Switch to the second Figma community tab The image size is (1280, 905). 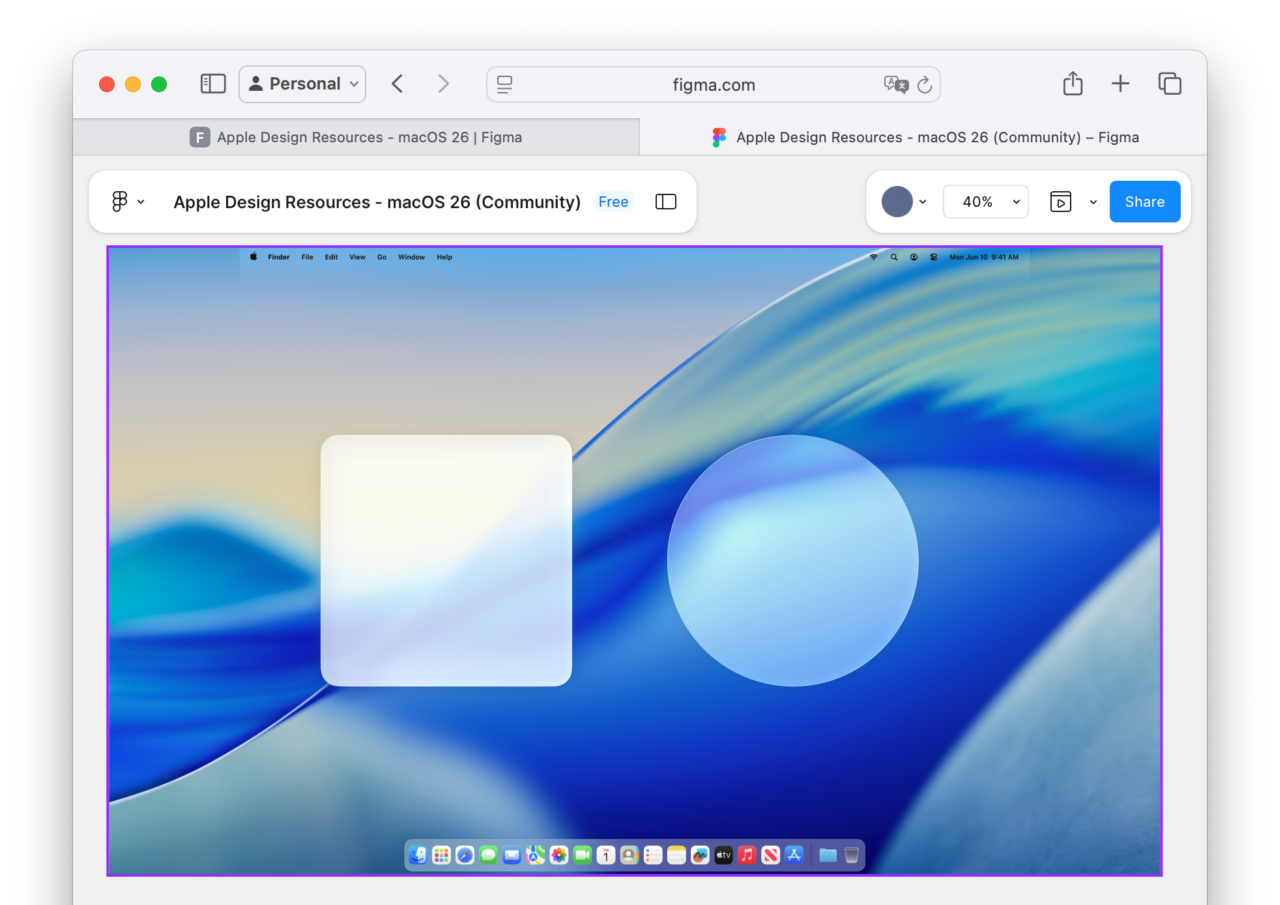pos(923,137)
